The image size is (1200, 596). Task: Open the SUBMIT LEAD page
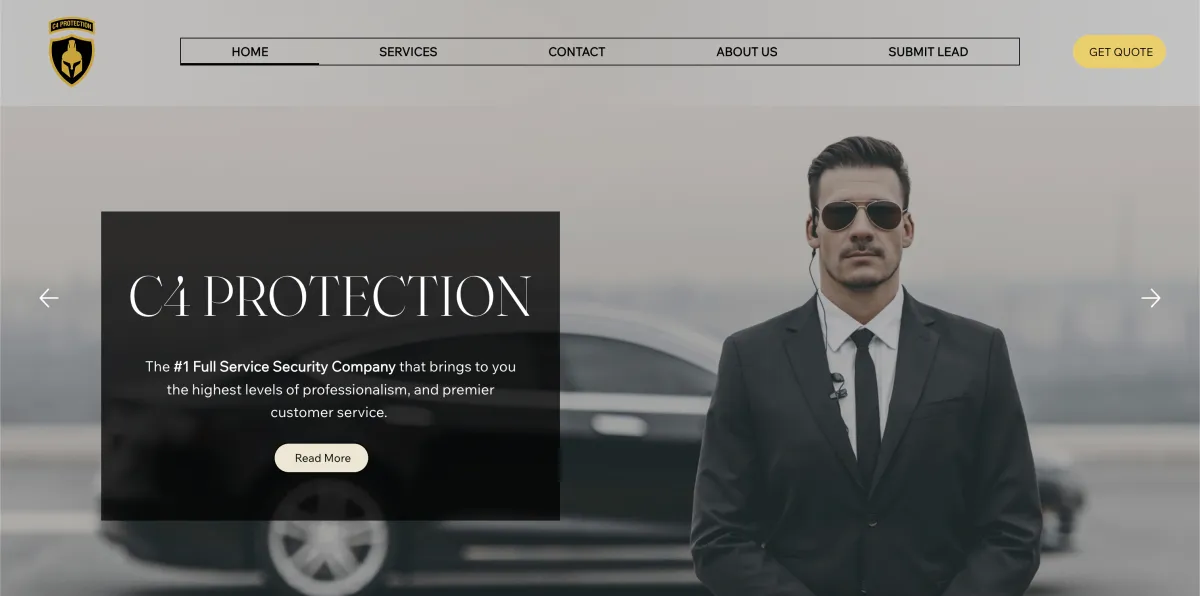(x=928, y=52)
